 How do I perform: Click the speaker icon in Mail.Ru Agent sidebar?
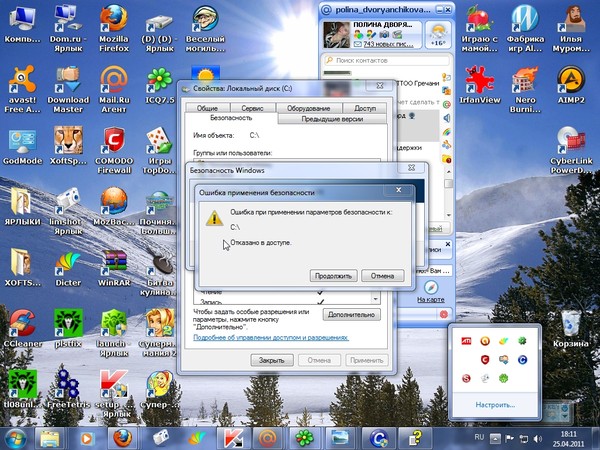(447, 118)
